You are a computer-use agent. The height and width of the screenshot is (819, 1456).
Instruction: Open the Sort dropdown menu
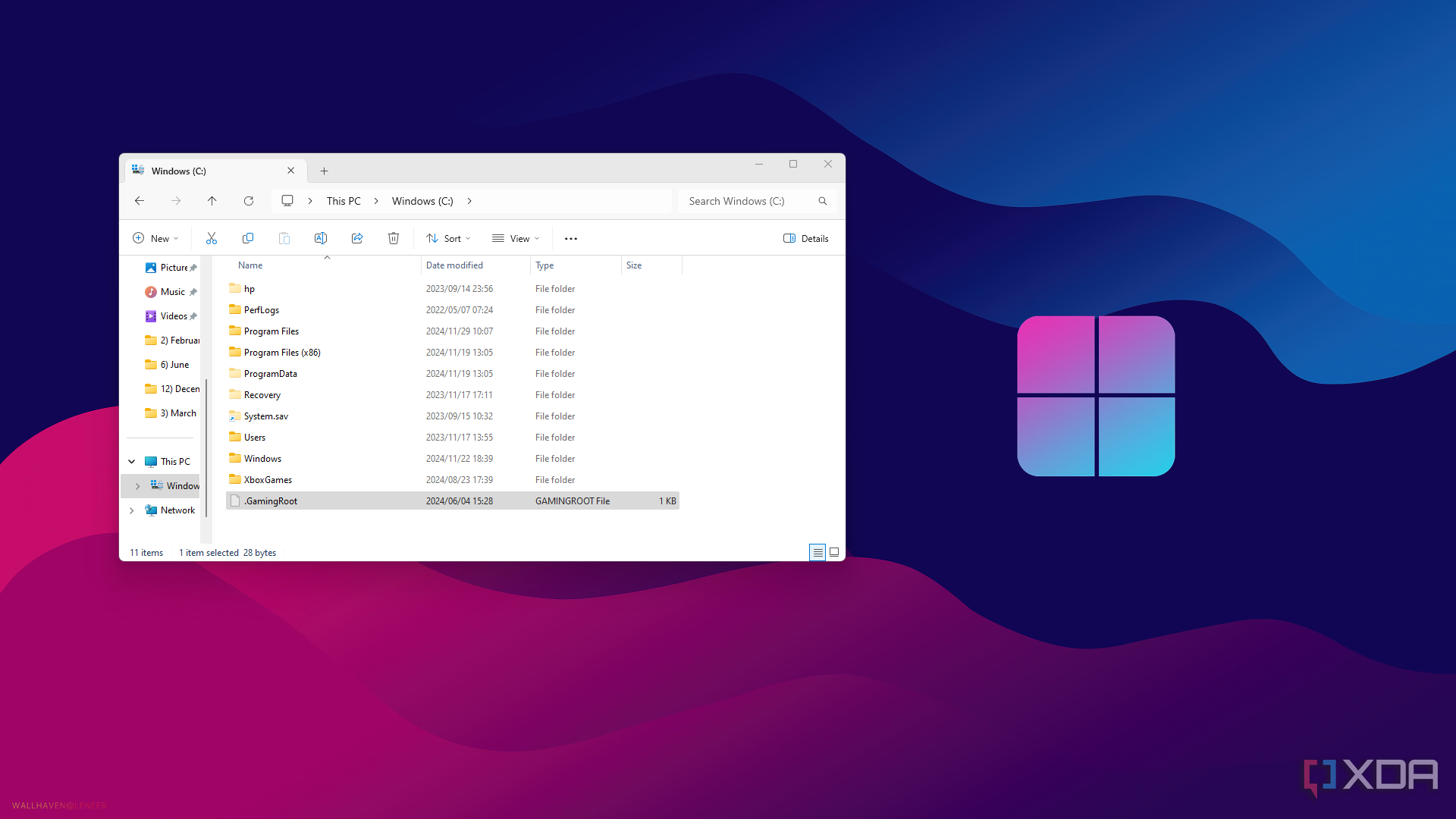point(449,238)
